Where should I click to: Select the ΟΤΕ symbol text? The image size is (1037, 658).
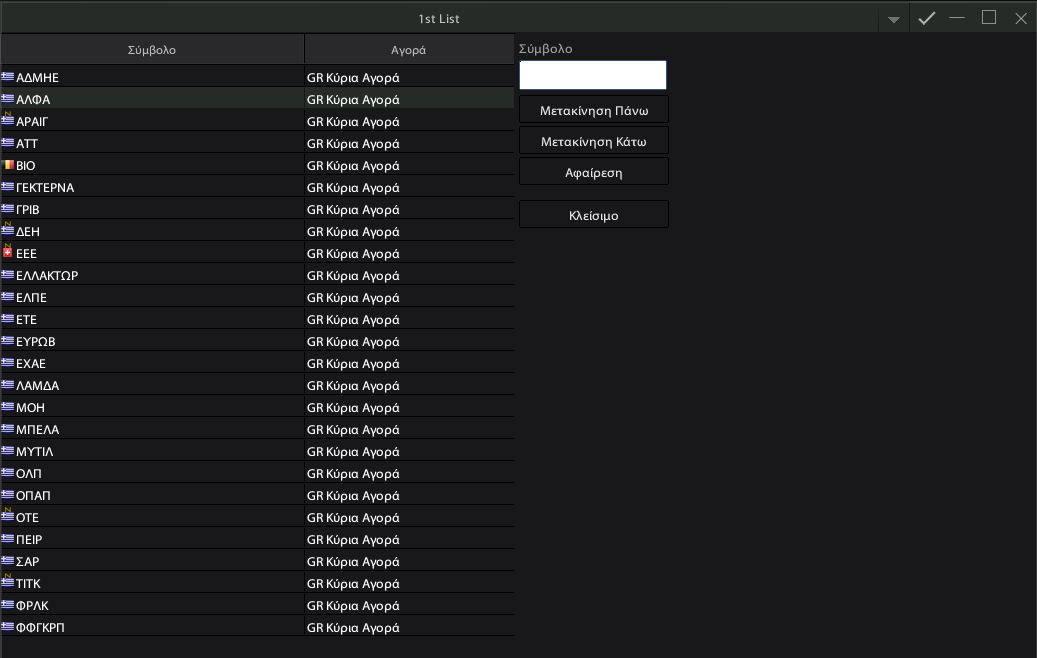pos(27,518)
